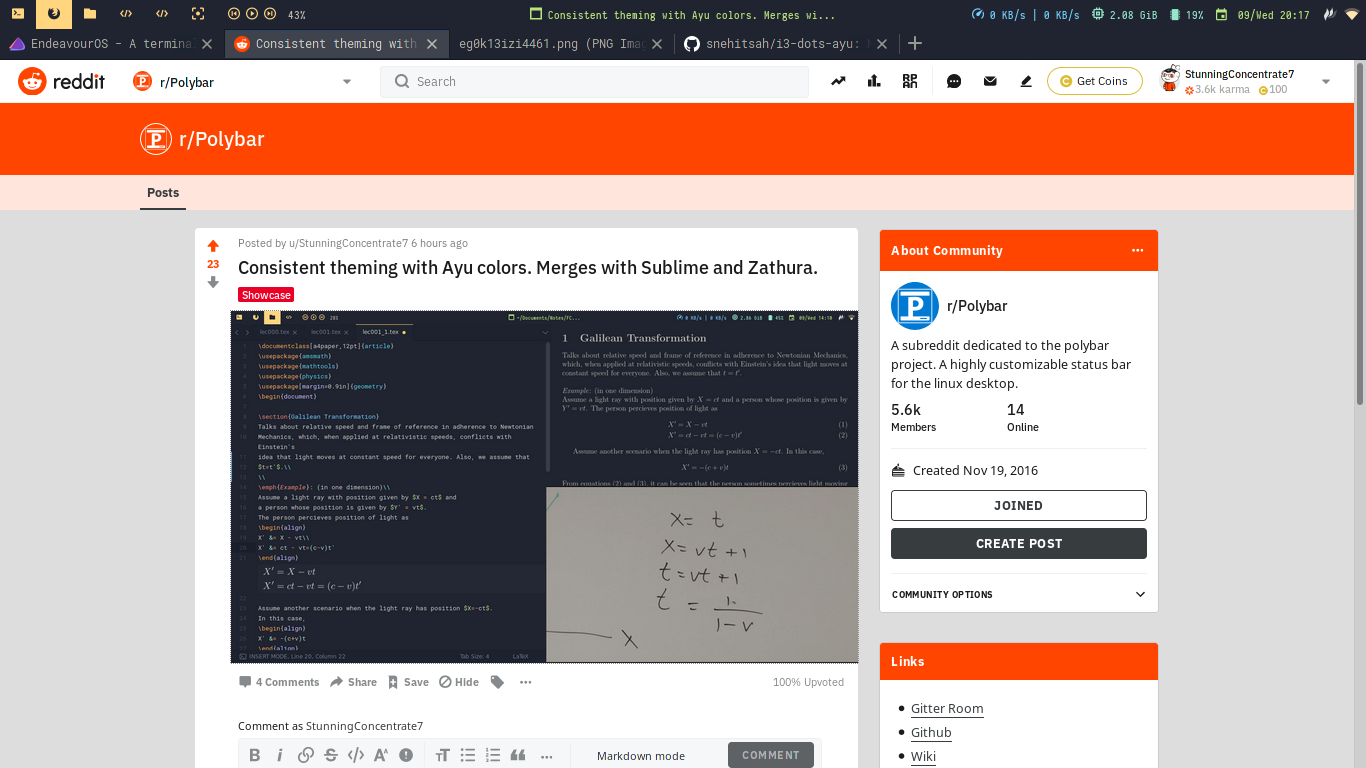Click the Create Post button

(x=1018, y=543)
